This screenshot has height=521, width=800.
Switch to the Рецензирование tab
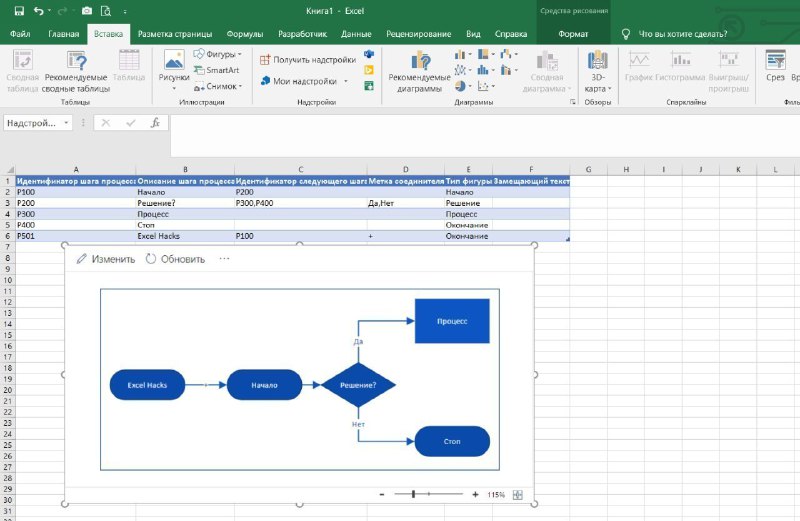pyautogui.click(x=419, y=34)
